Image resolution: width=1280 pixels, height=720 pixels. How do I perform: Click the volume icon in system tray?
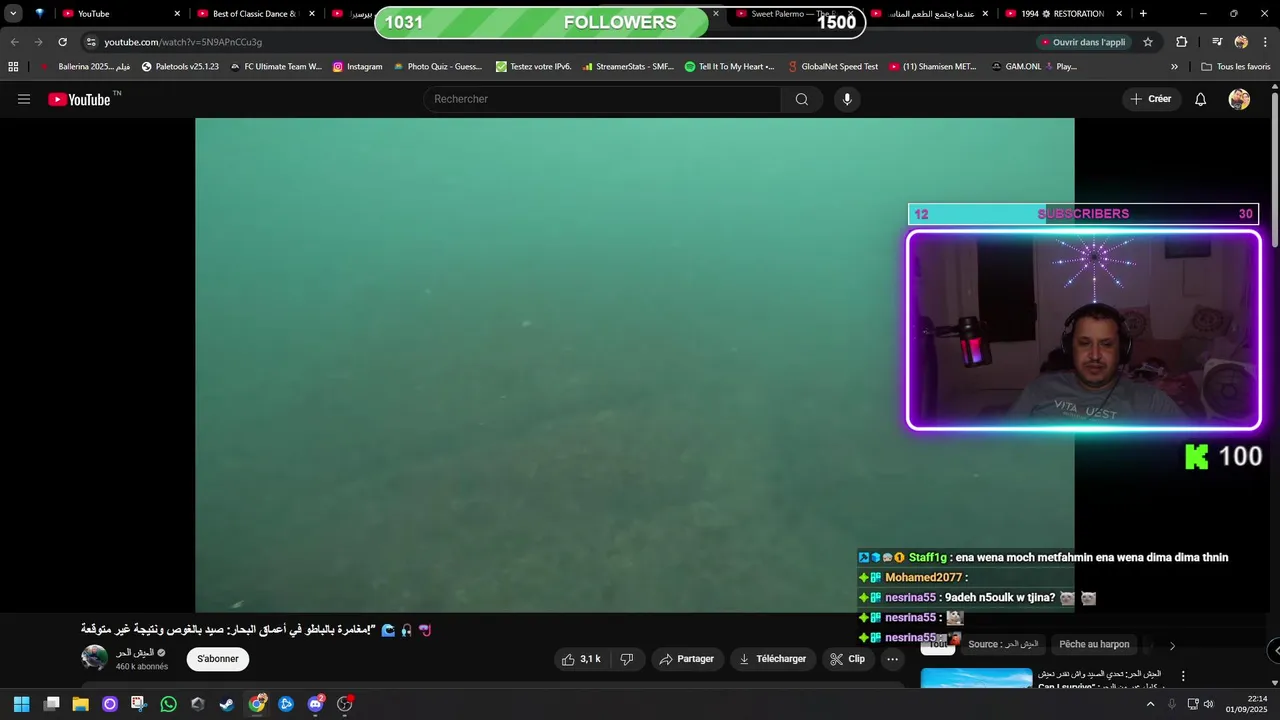1208,704
